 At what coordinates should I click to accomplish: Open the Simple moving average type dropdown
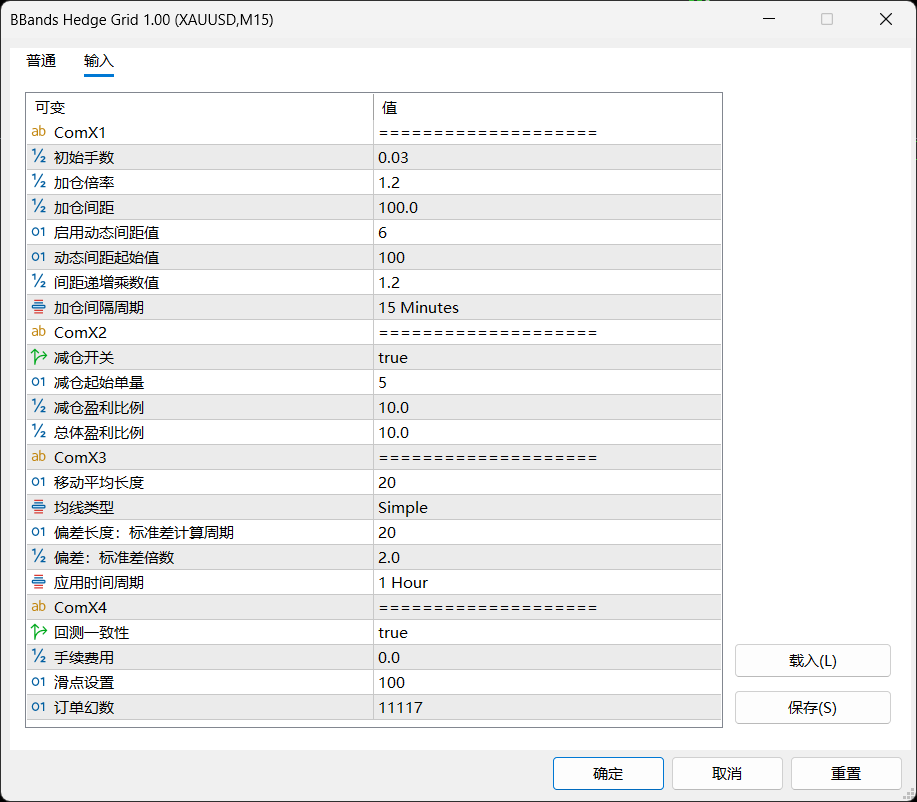(x=547, y=507)
